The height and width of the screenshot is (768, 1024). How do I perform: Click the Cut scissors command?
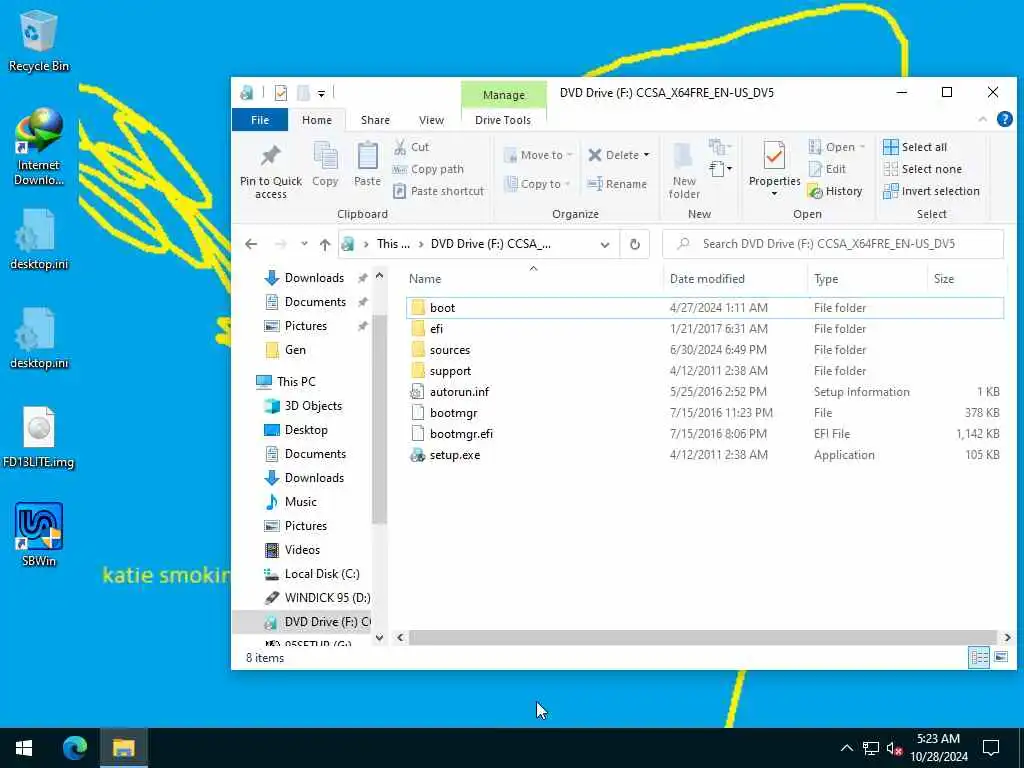coord(411,148)
